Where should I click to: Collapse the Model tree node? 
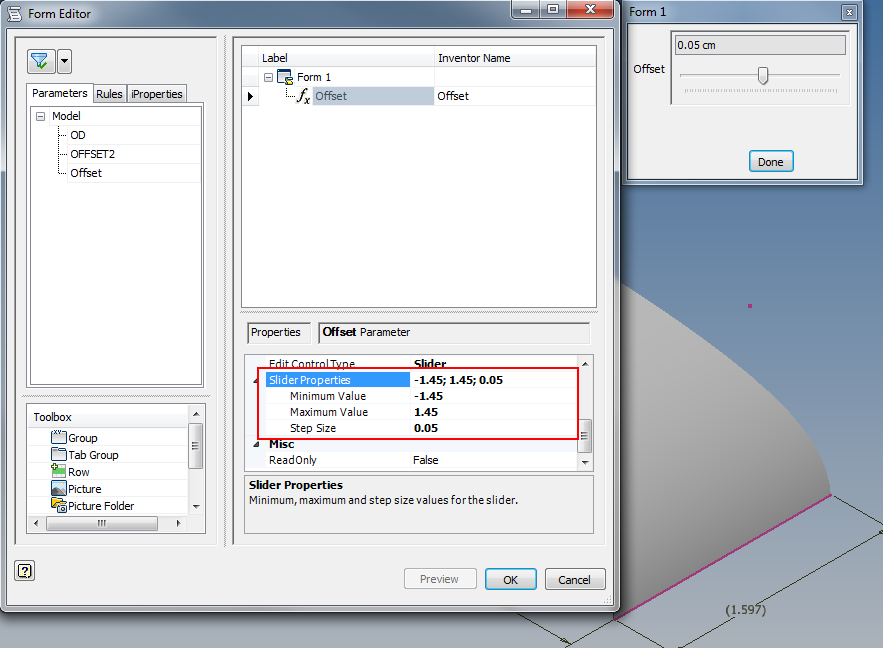(41, 116)
